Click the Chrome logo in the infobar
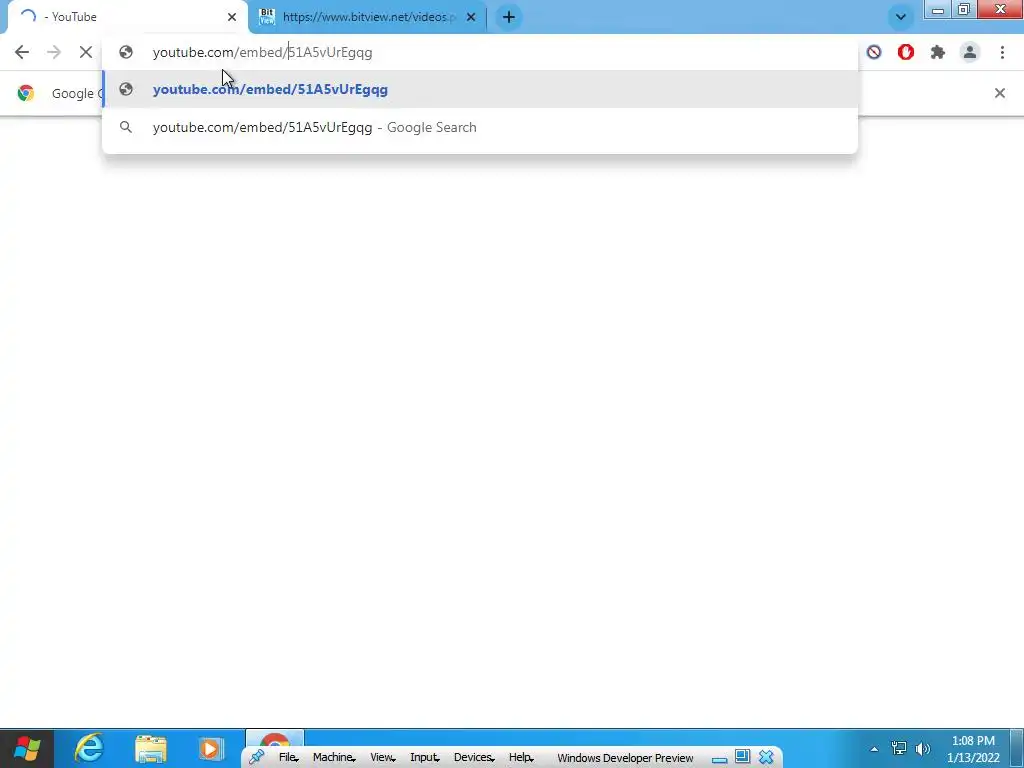Screen dimensions: 1024x768 pos(25,93)
